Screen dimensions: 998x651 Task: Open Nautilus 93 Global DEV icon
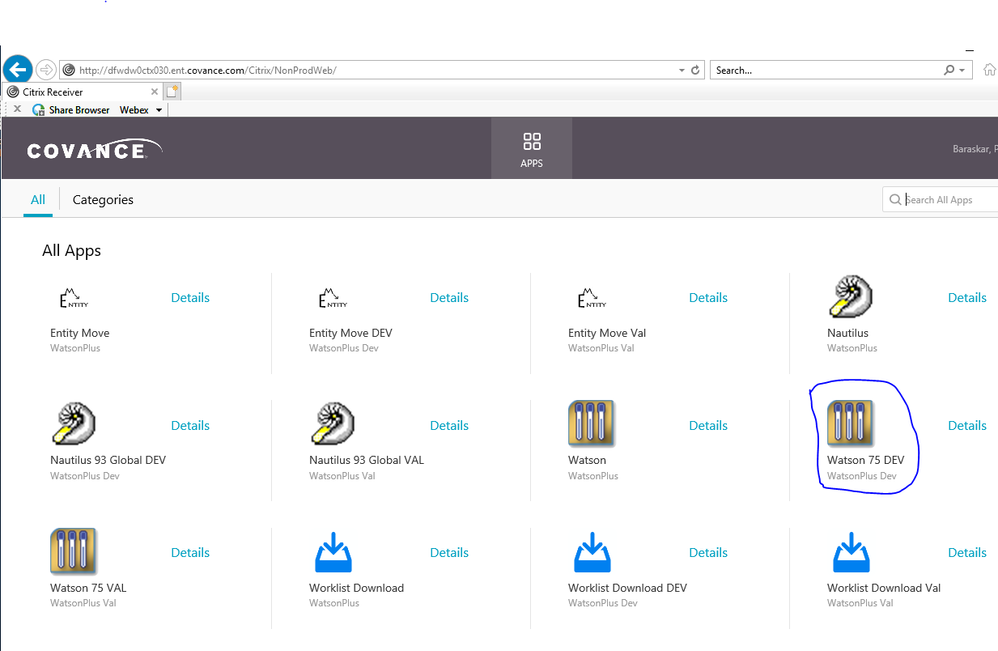[x=74, y=424]
